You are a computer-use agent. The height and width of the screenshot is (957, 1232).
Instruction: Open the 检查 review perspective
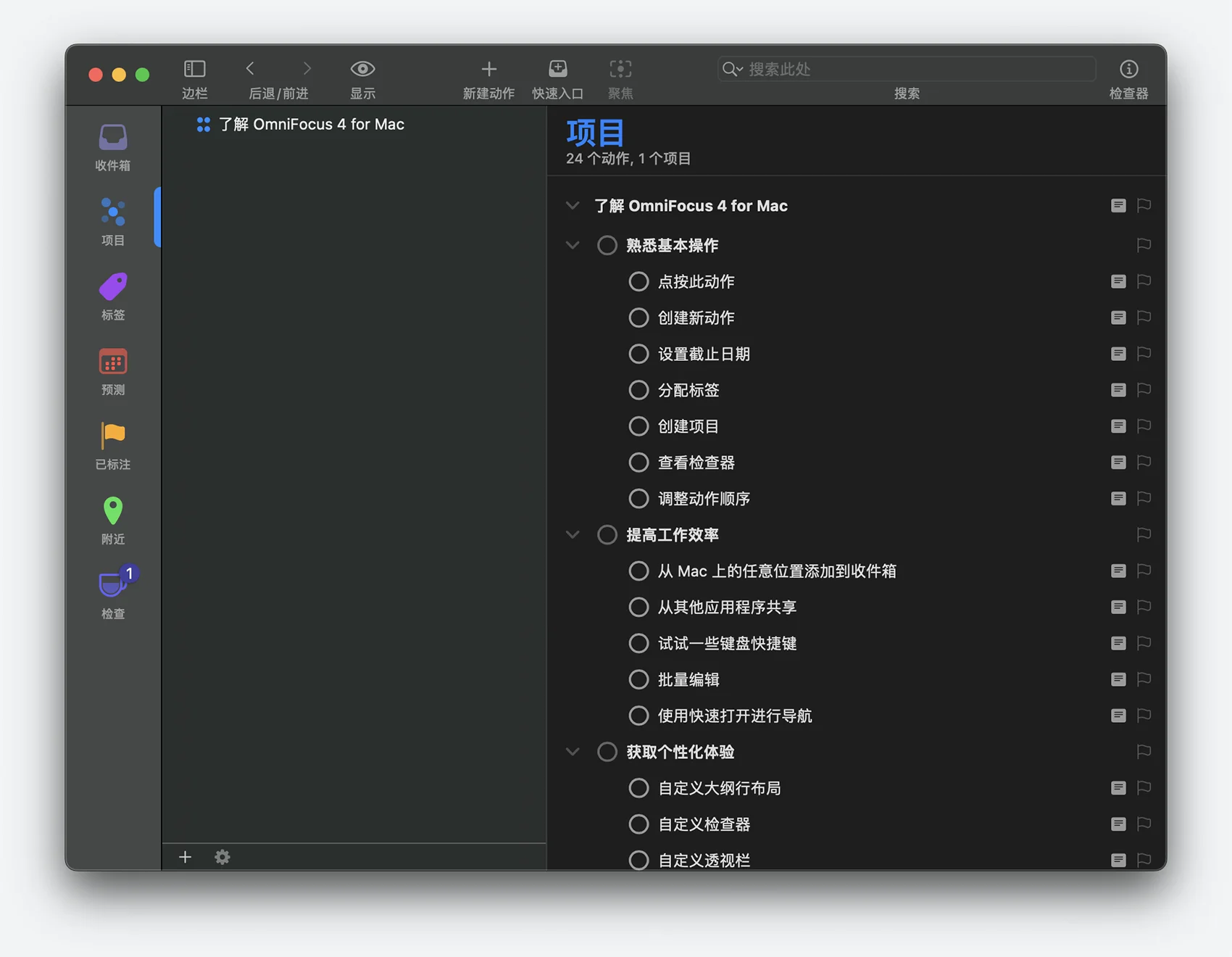click(x=113, y=593)
